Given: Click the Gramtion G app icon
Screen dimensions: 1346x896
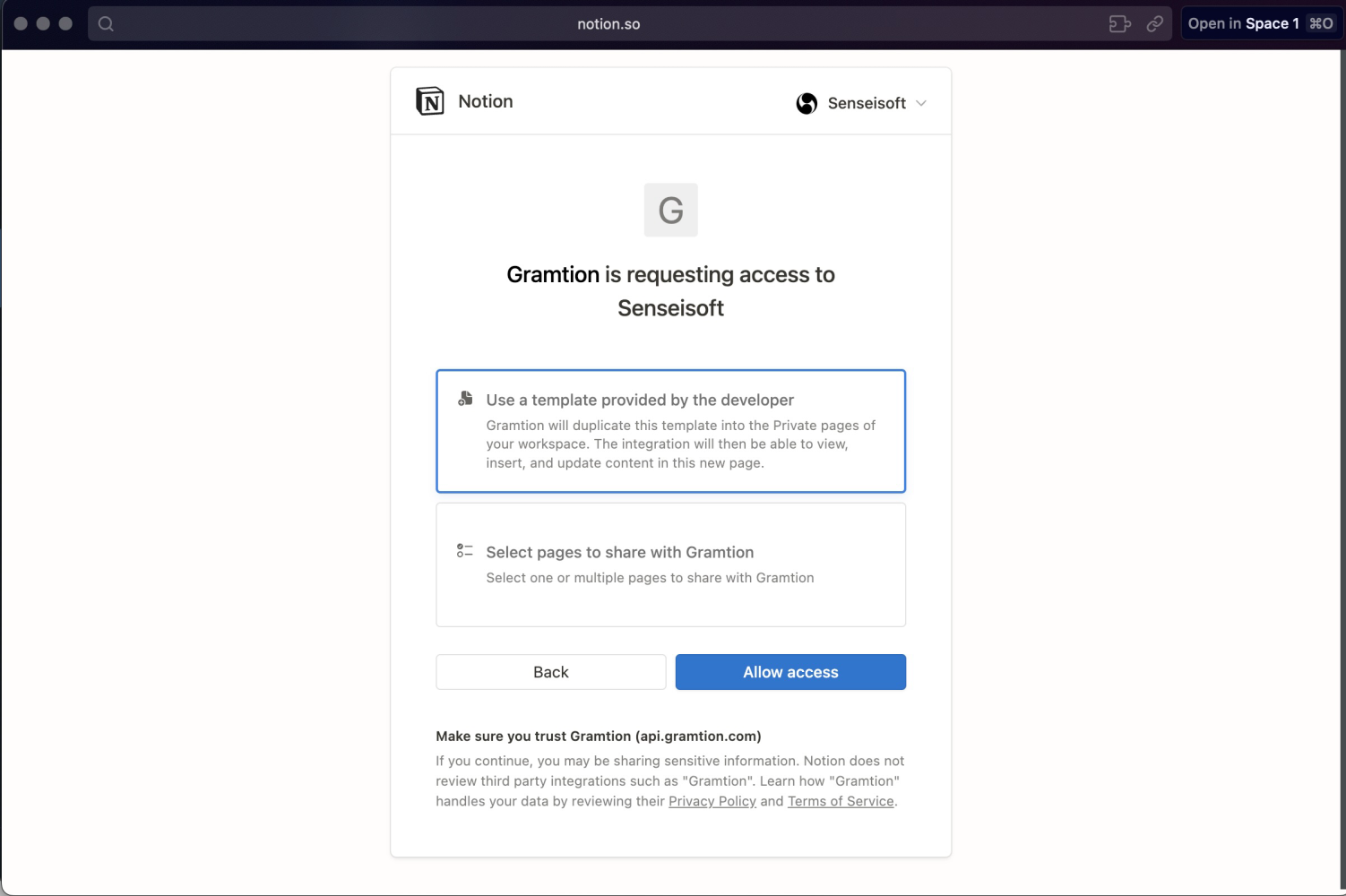Looking at the screenshot, I should (670, 210).
